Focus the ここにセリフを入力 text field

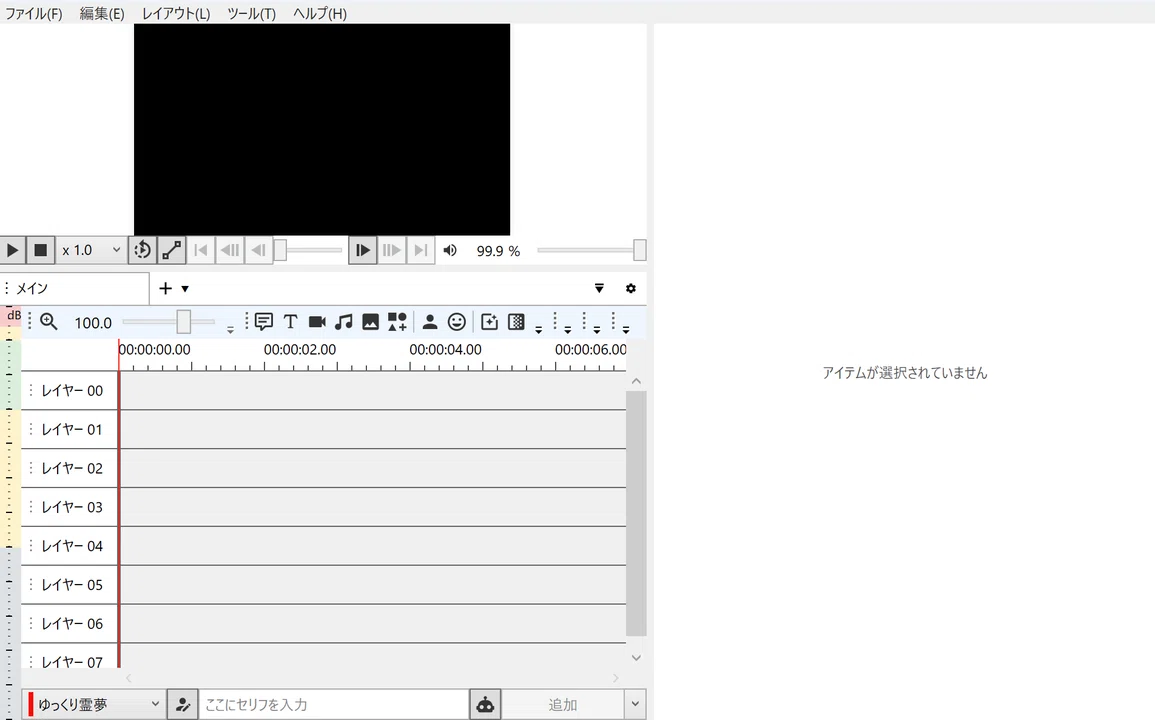click(x=334, y=705)
